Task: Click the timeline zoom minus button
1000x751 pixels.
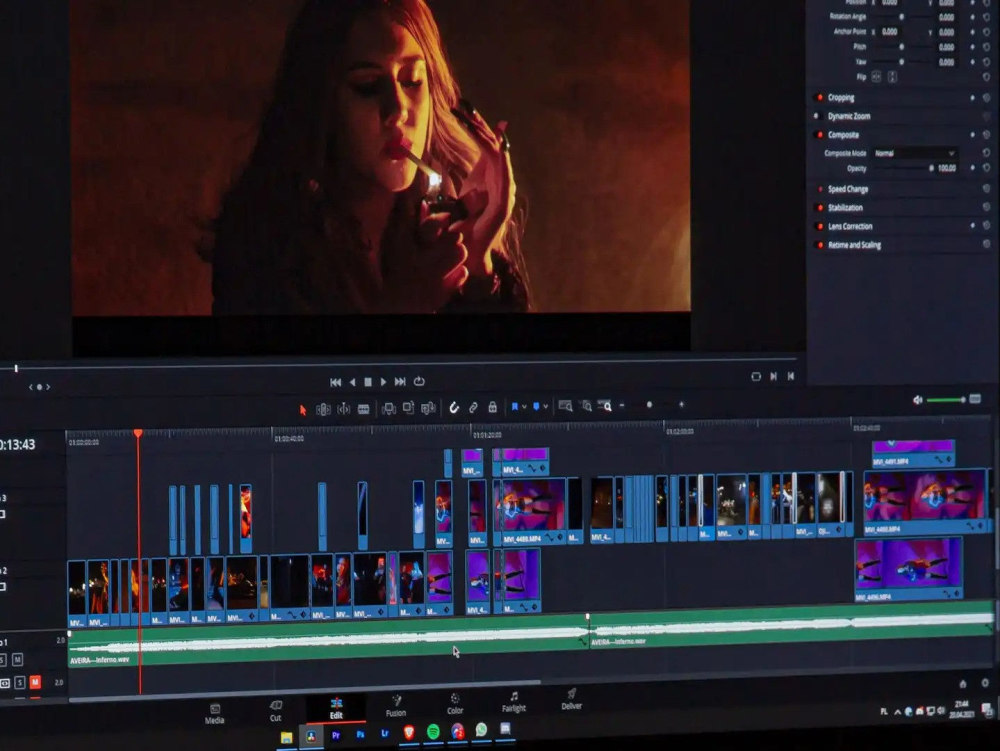Action: point(622,405)
